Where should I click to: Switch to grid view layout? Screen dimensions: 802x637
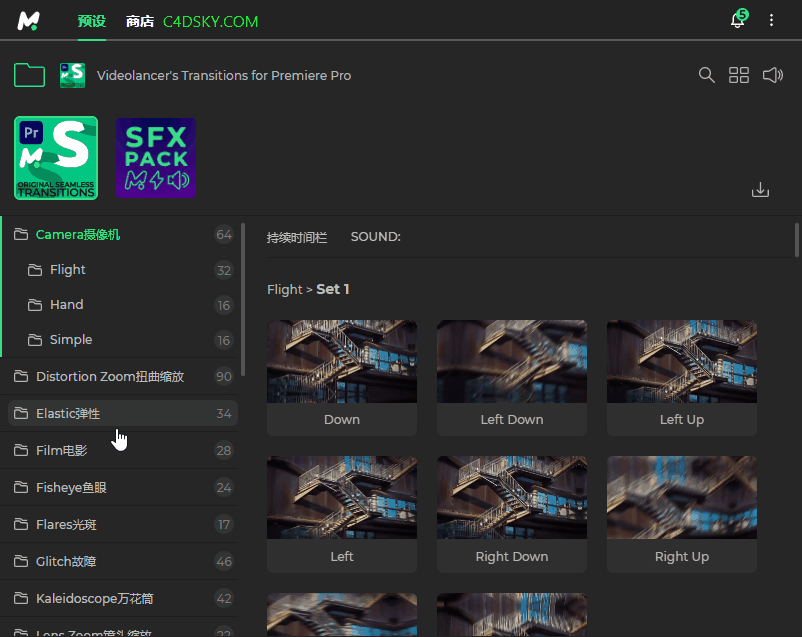739,75
